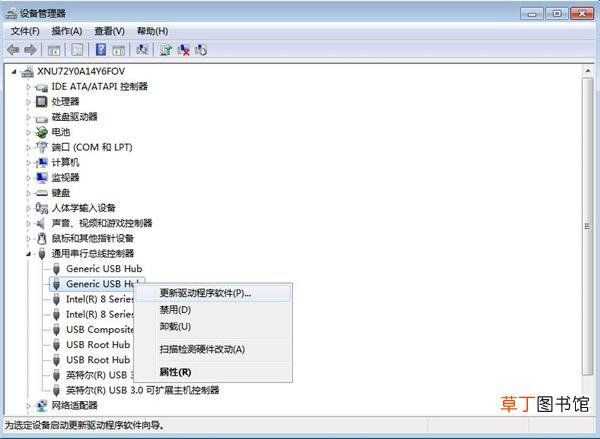Collapse the XNU72Y0A14Y6FOV root node
600x439 pixels.
14,72
